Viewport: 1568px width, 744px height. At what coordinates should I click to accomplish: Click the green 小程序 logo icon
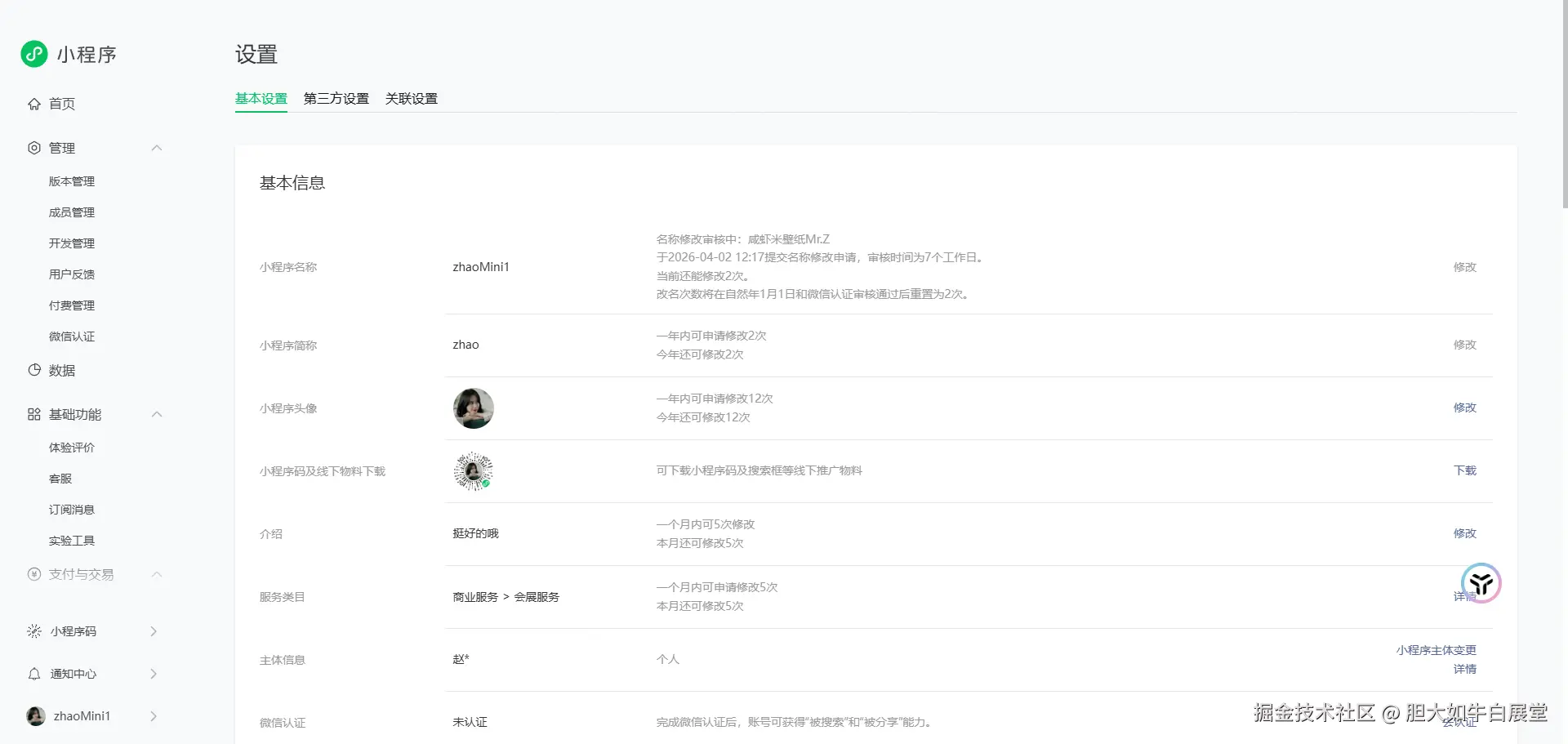tap(34, 54)
